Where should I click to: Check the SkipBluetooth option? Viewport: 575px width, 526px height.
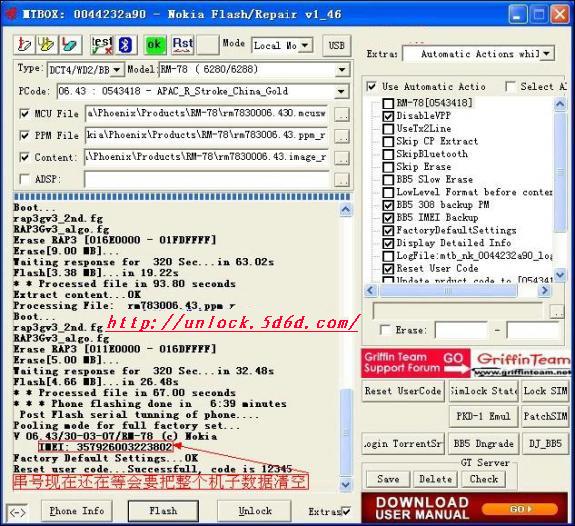[x=388, y=154]
